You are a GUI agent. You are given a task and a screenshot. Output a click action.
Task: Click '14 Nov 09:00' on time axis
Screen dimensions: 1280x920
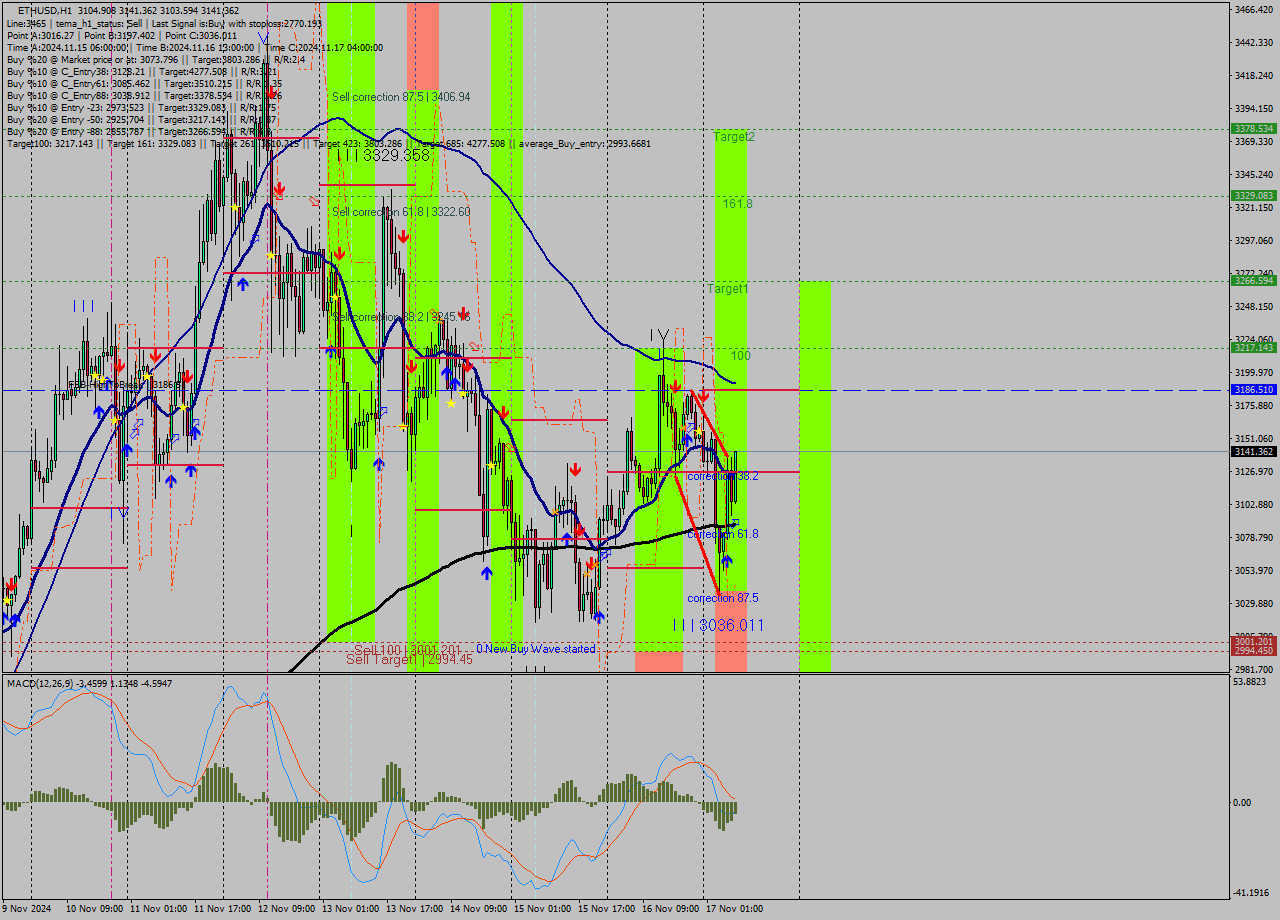click(x=479, y=909)
